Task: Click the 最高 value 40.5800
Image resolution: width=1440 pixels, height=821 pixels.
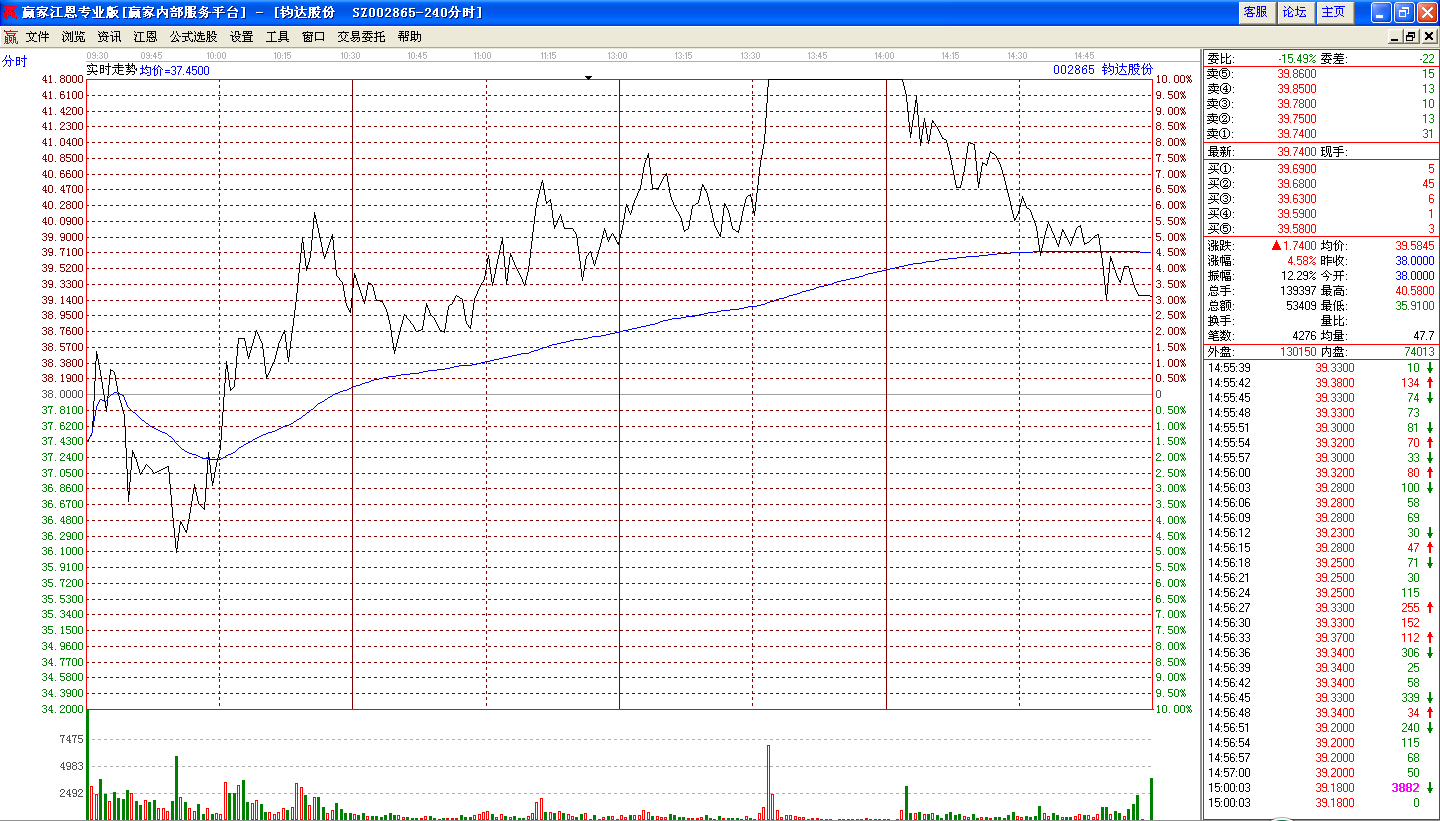Action: (1414, 291)
